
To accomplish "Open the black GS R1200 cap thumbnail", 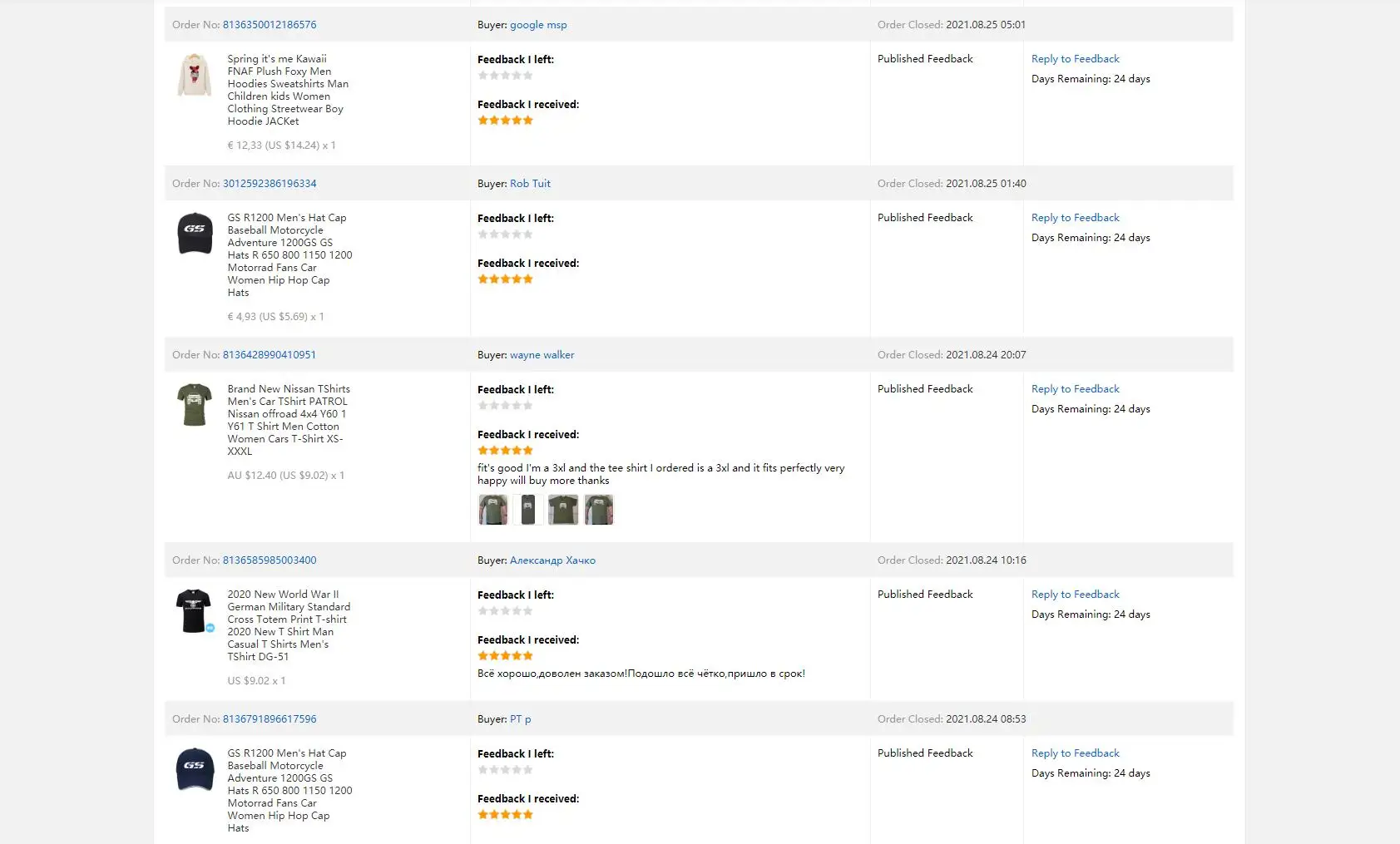I will point(195,234).
